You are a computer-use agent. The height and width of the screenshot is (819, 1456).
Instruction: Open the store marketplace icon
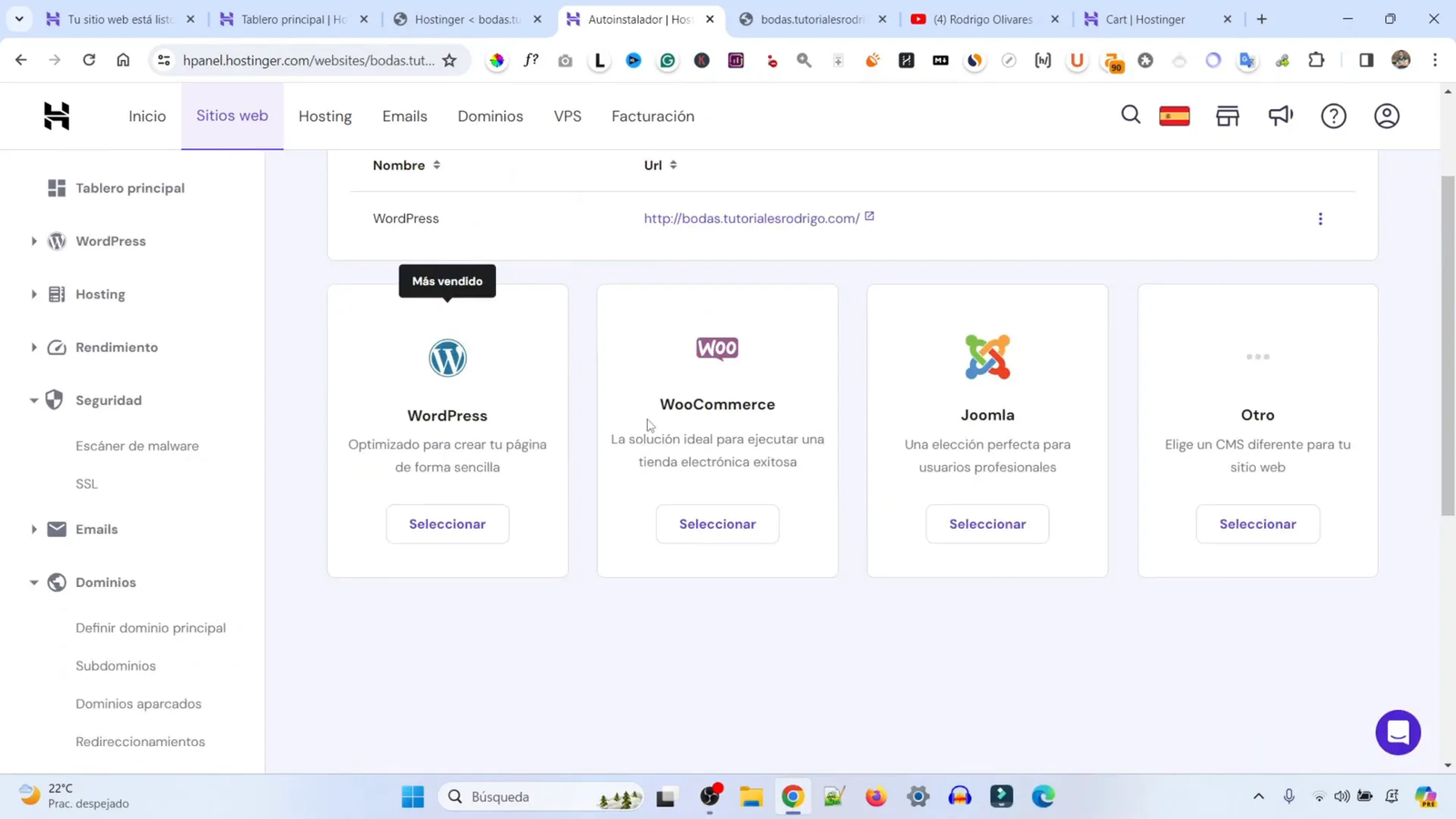[1228, 116]
